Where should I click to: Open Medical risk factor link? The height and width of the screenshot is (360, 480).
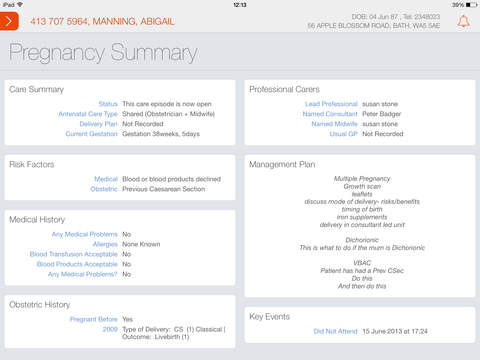[106, 179]
